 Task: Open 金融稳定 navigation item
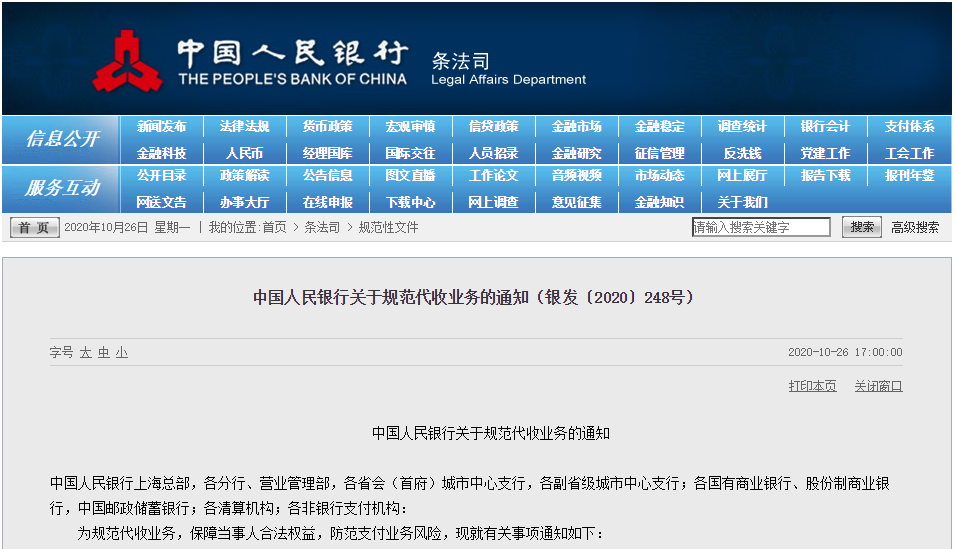tap(659, 126)
